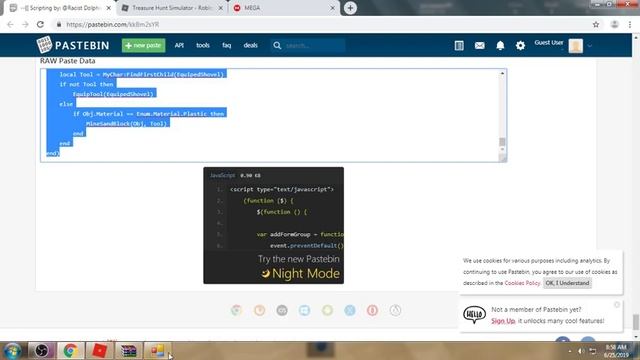Open the Chrome three-dot menu
640x360 pixels.
coord(630,24)
